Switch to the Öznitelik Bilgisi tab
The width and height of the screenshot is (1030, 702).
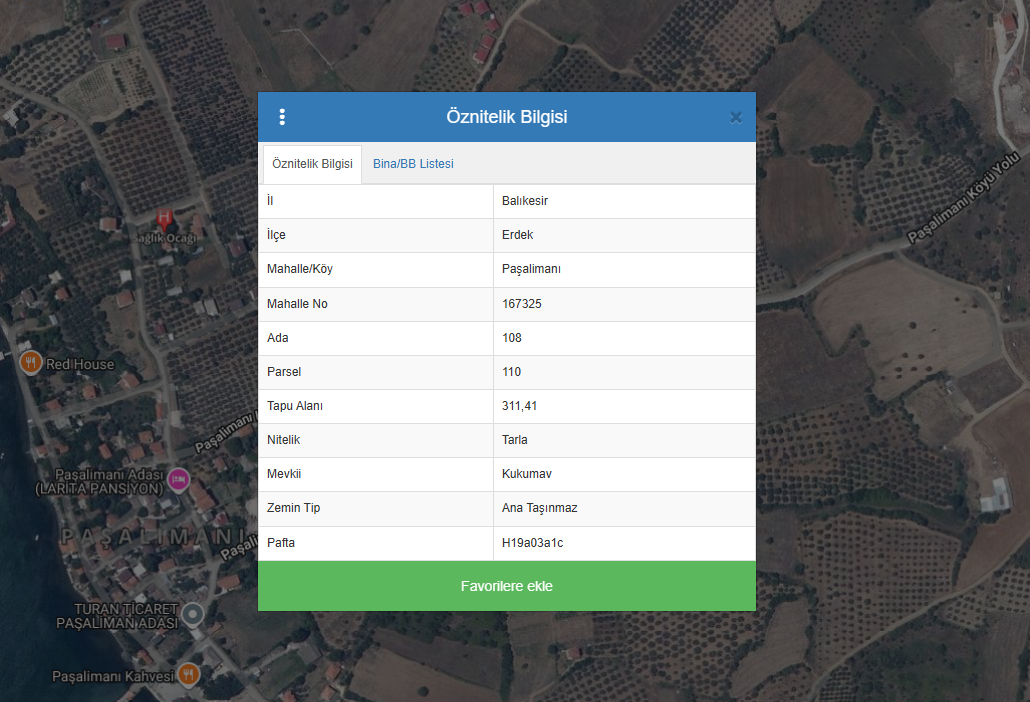click(x=312, y=164)
